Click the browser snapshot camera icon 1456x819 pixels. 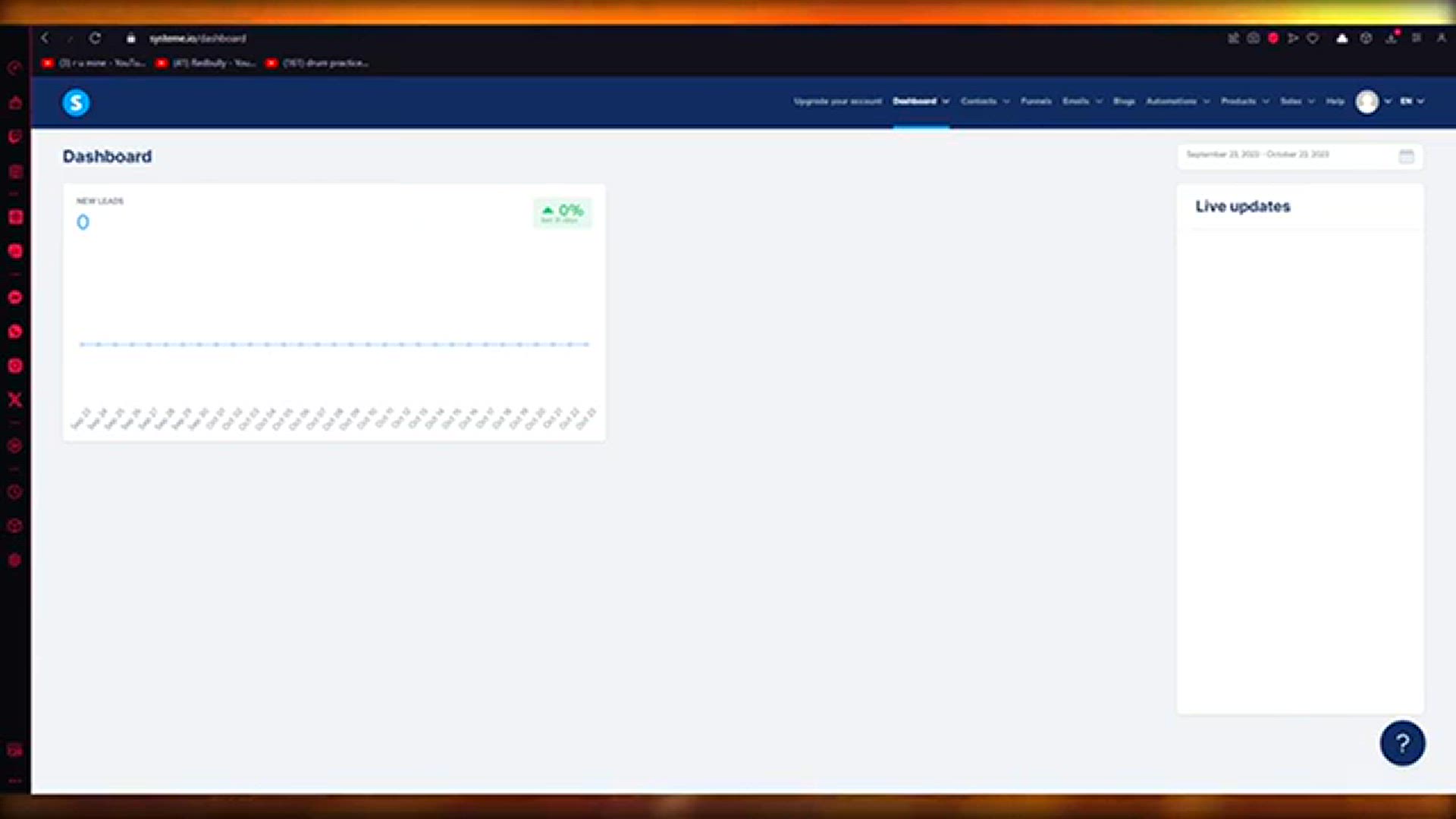1254,38
